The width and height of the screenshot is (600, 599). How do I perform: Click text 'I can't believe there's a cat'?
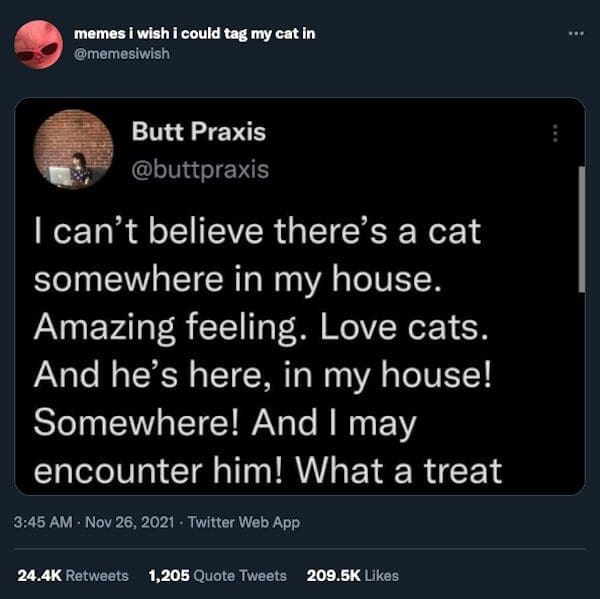pos(257,231)
